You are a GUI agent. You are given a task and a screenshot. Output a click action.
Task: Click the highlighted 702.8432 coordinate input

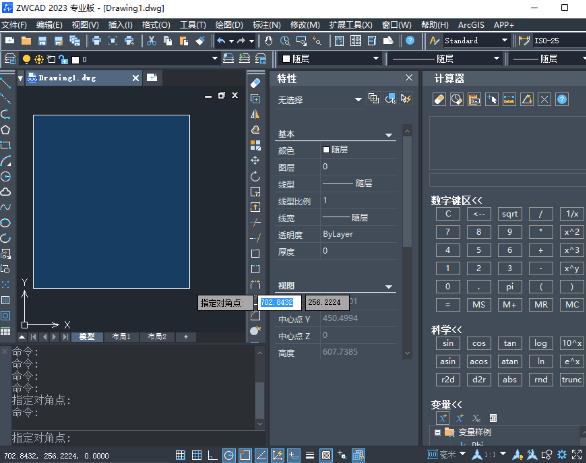click(x=279, y=302)
